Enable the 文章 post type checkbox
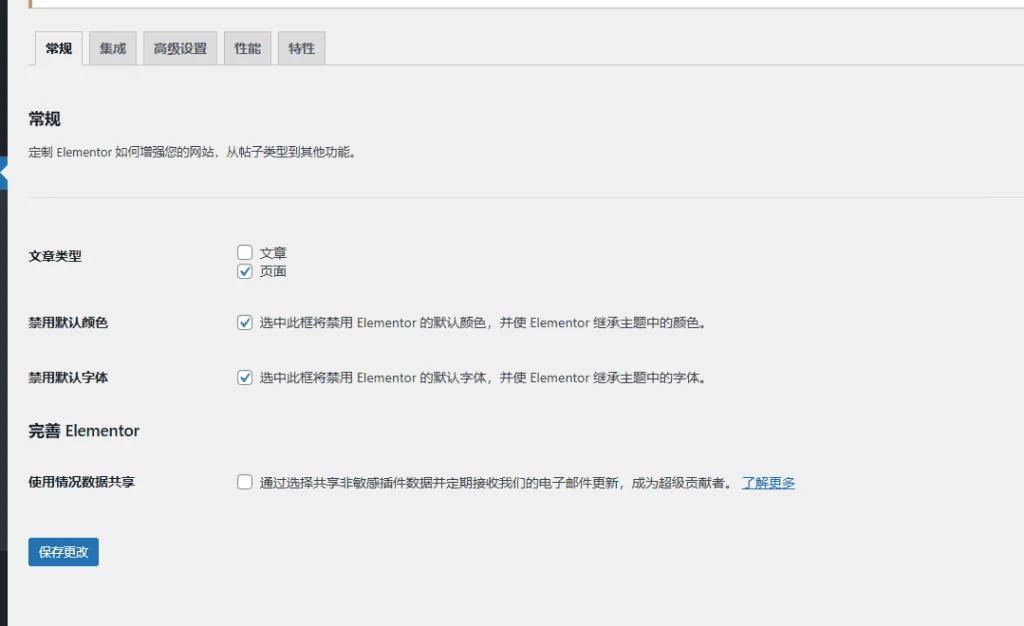This screenshot has height=626, width=1024. [x=245, y=253]
